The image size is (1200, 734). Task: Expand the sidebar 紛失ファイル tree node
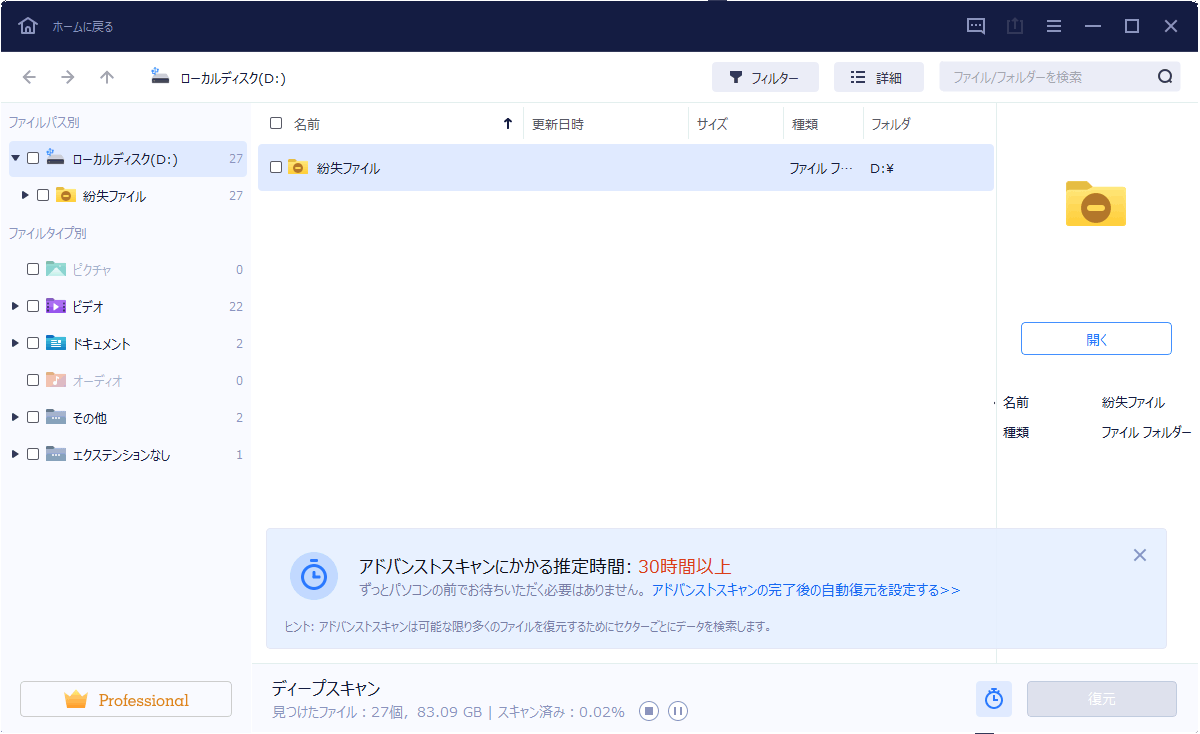pos(25,195)
